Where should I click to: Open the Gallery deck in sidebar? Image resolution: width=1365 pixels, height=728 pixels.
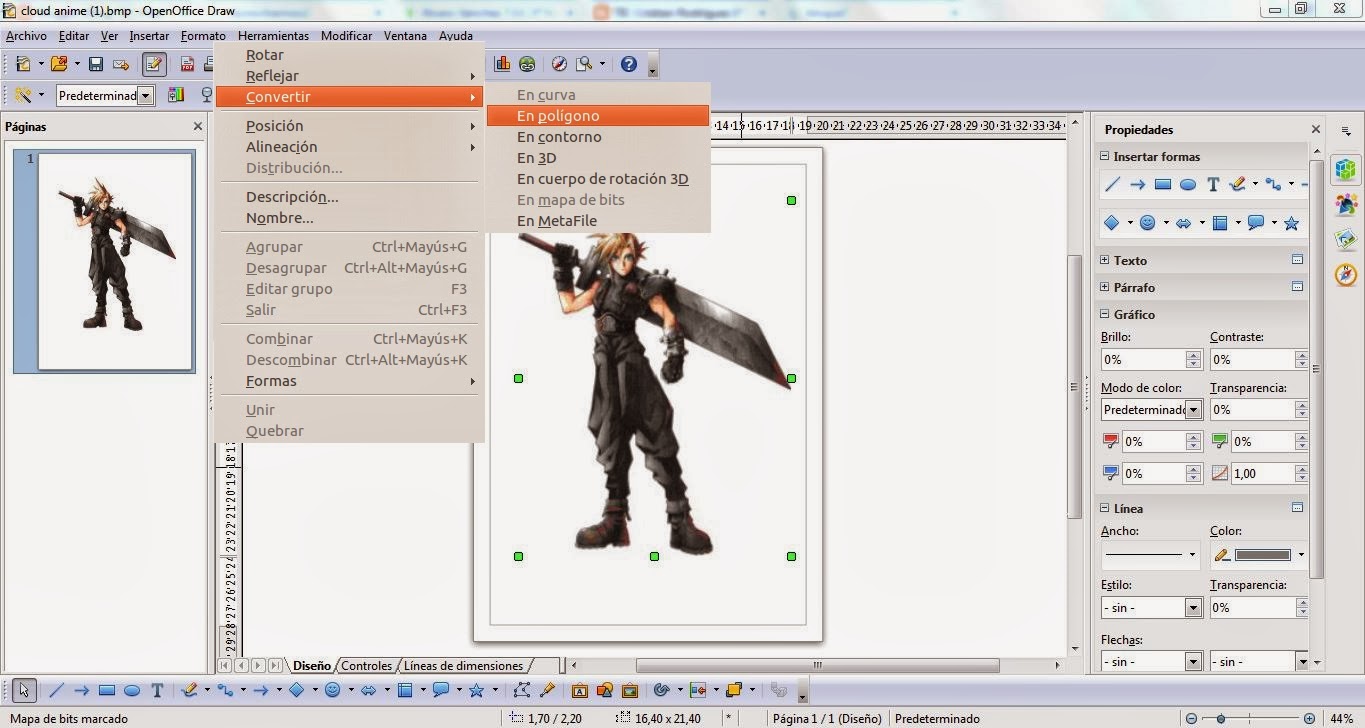[1346, 239]
